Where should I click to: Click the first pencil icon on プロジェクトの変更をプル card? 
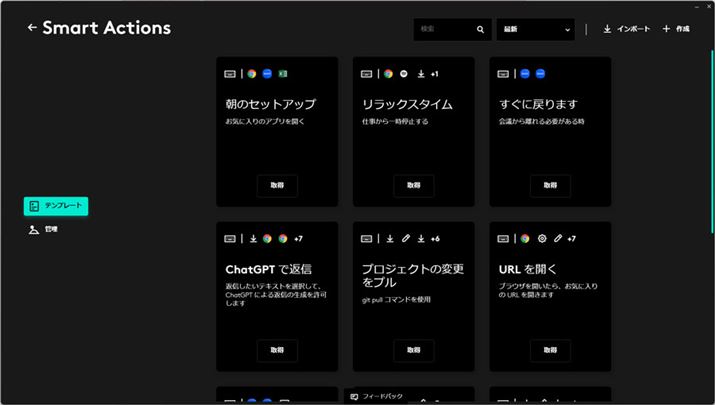pyautogui.click(x=405, y=239)
